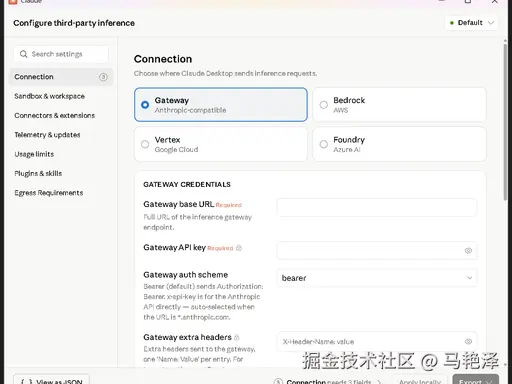Click the Gateway auth scheme label
Viewport: 512px width, 384px height.
point(186,275)
